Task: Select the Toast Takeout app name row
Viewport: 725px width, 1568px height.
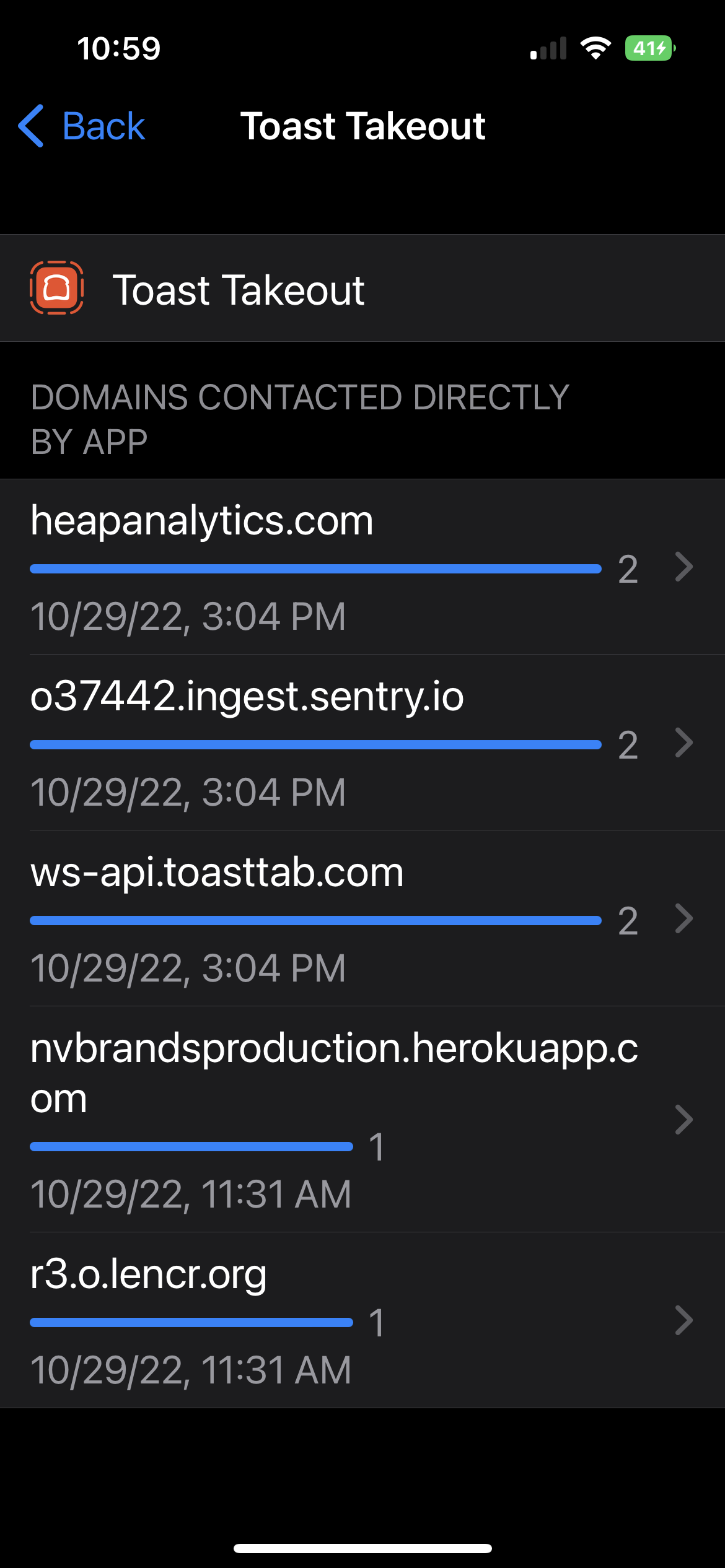Action: pyautogui.click(x=239, y=289)
